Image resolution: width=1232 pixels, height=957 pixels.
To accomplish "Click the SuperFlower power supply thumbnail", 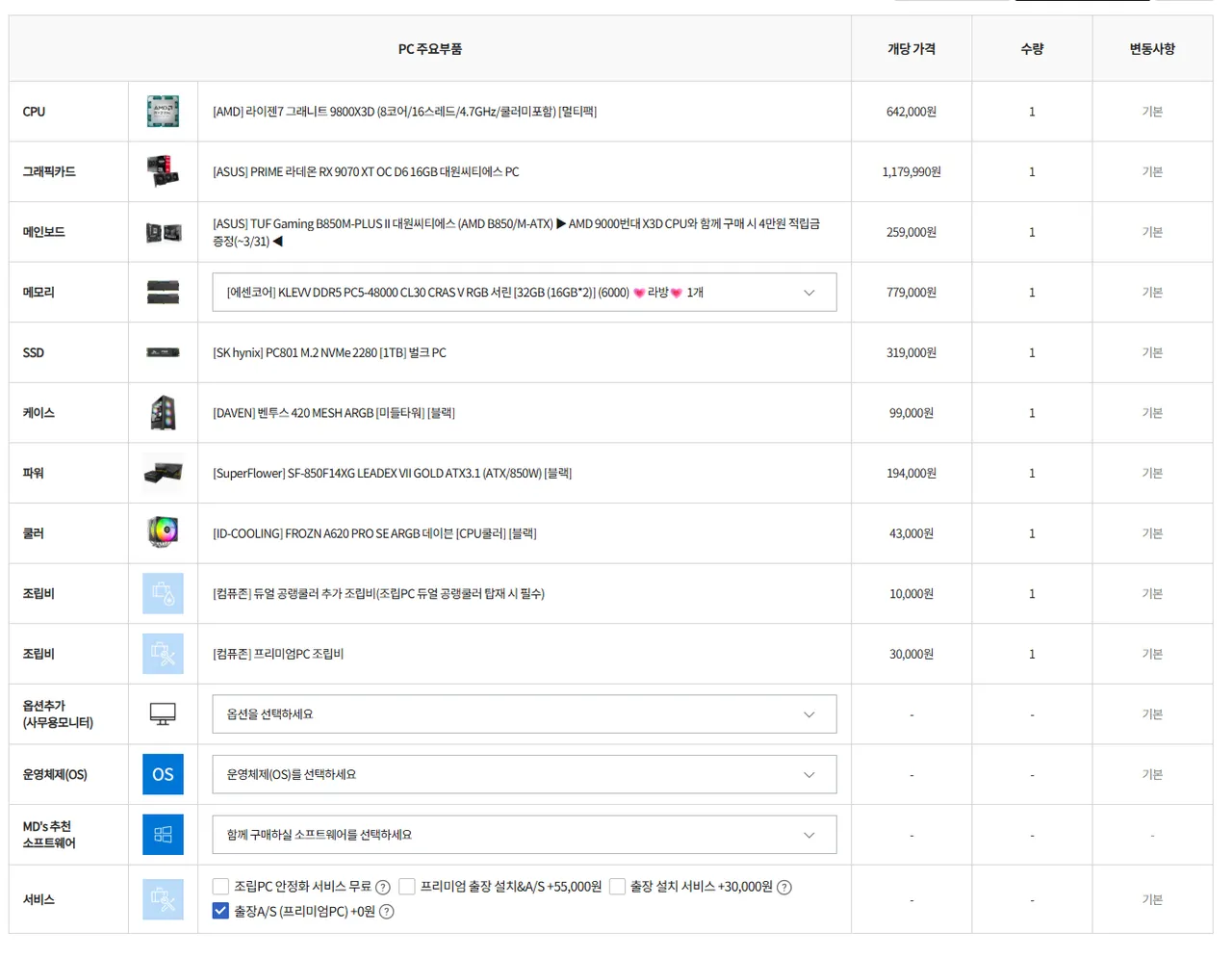I will (163, 473).
